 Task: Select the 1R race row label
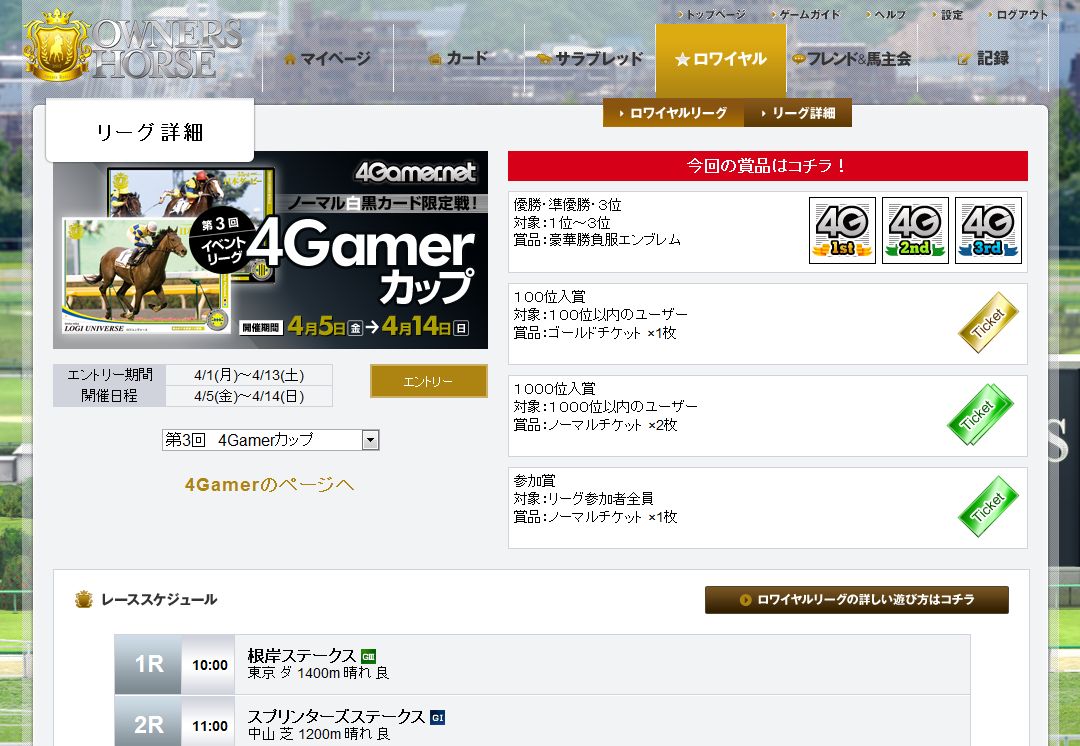pos(148,665)
